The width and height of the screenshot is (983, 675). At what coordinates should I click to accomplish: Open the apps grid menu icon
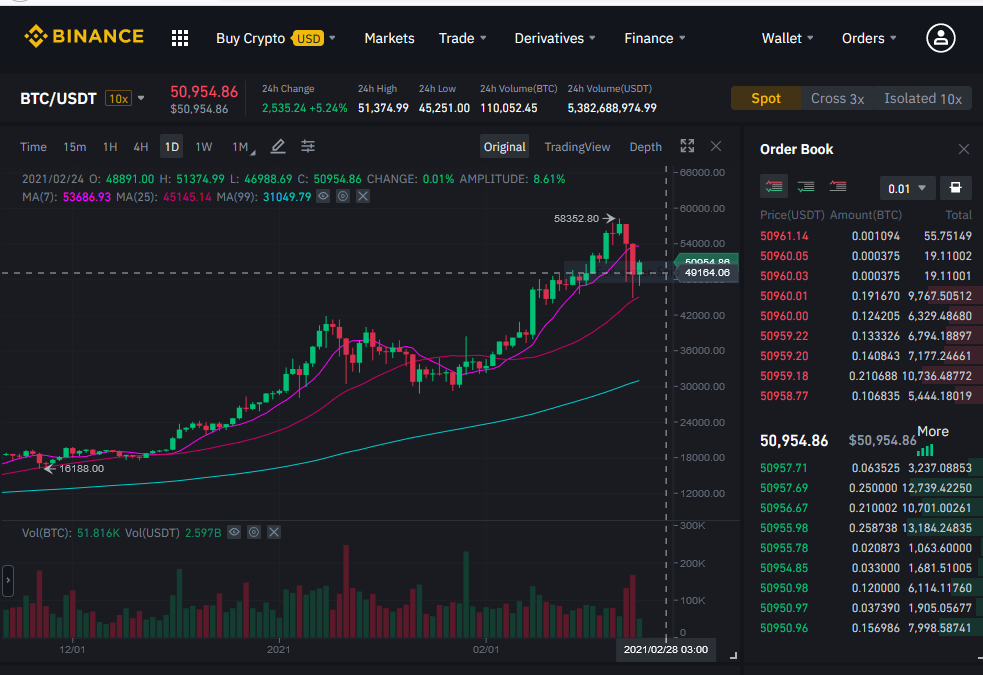click(x=180, y=38)
